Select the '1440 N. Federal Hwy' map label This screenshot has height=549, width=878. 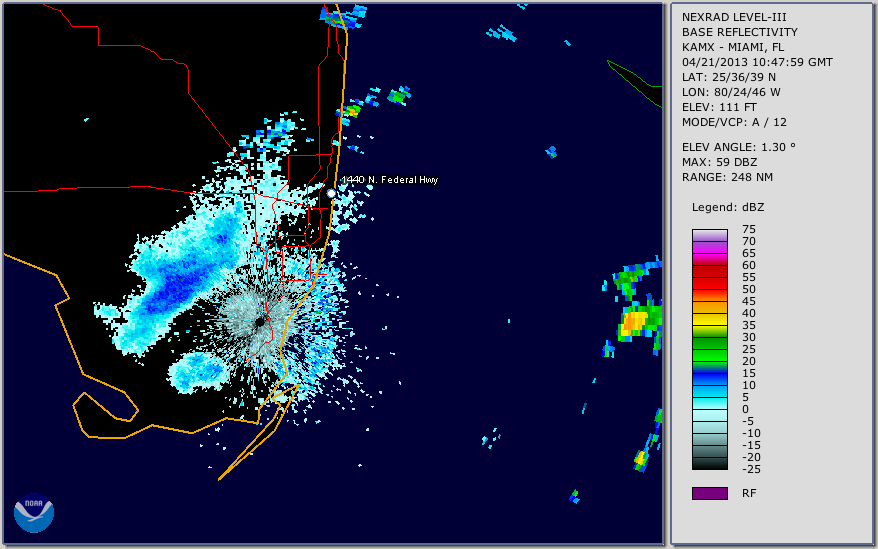tap(390, 179)
